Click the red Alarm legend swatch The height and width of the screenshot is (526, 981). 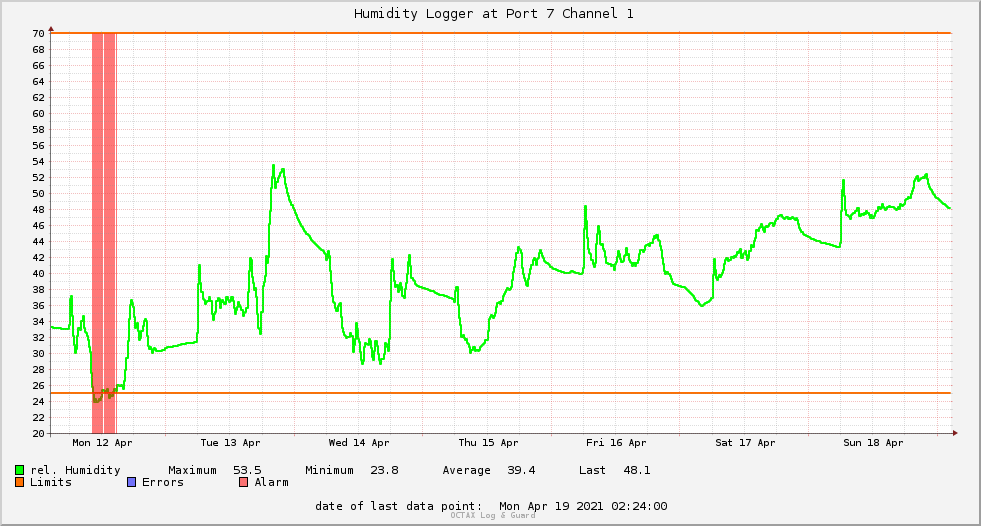243,482
